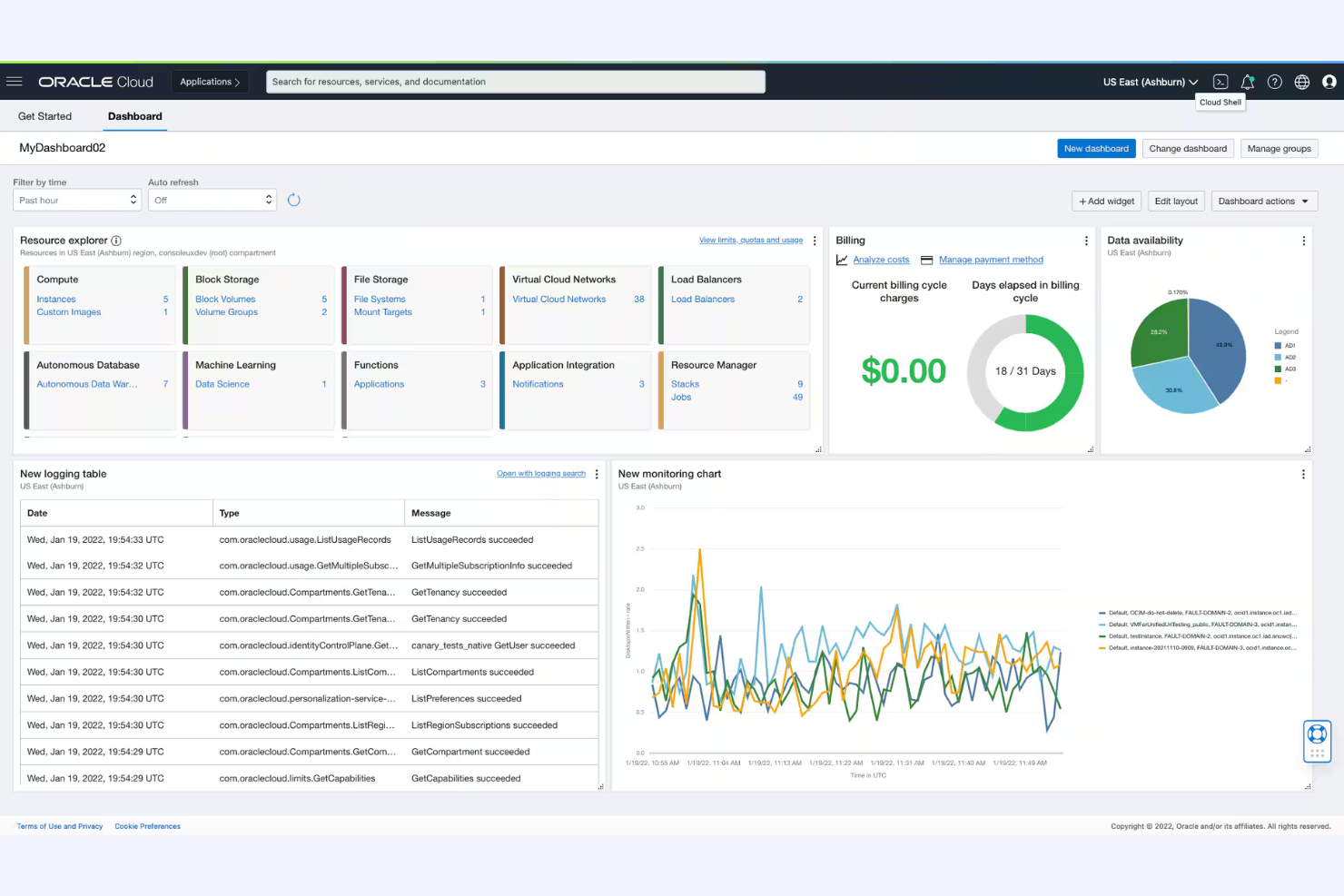Open the New logging table actions menu
The width and height of the screenshot is (1344, 896).
point(597,474)
